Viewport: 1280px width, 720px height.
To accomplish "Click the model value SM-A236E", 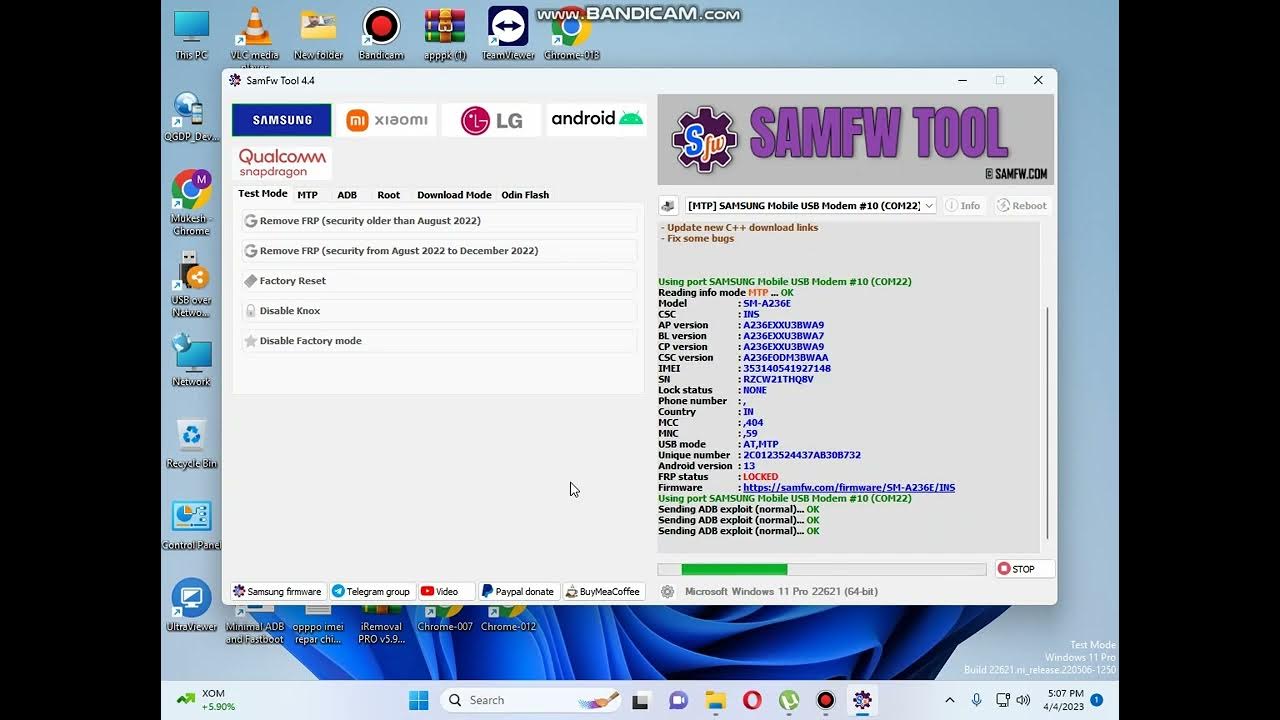I will (x=767, y=303).
